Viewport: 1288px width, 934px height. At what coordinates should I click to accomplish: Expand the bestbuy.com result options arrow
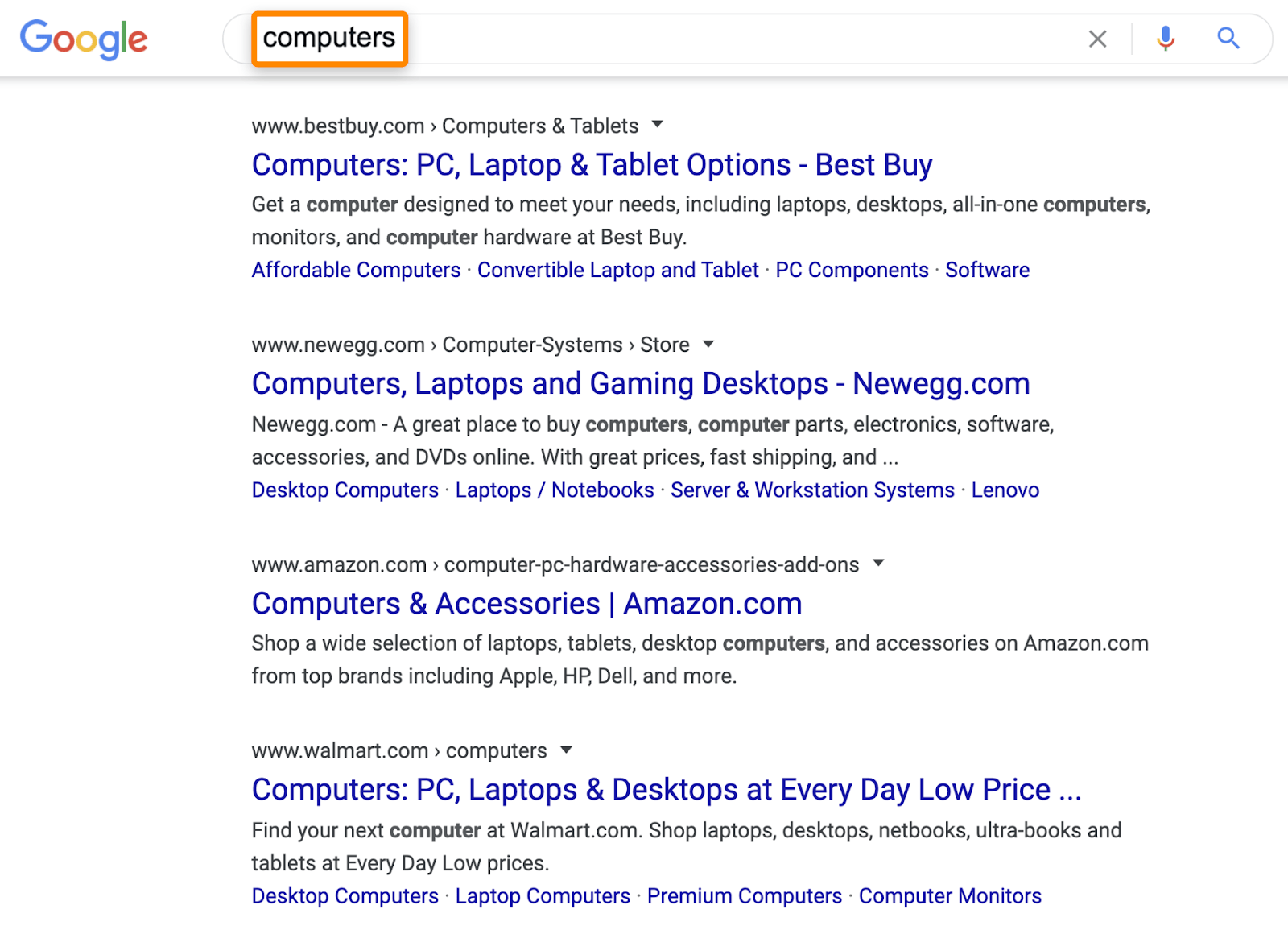coord(658,125)
